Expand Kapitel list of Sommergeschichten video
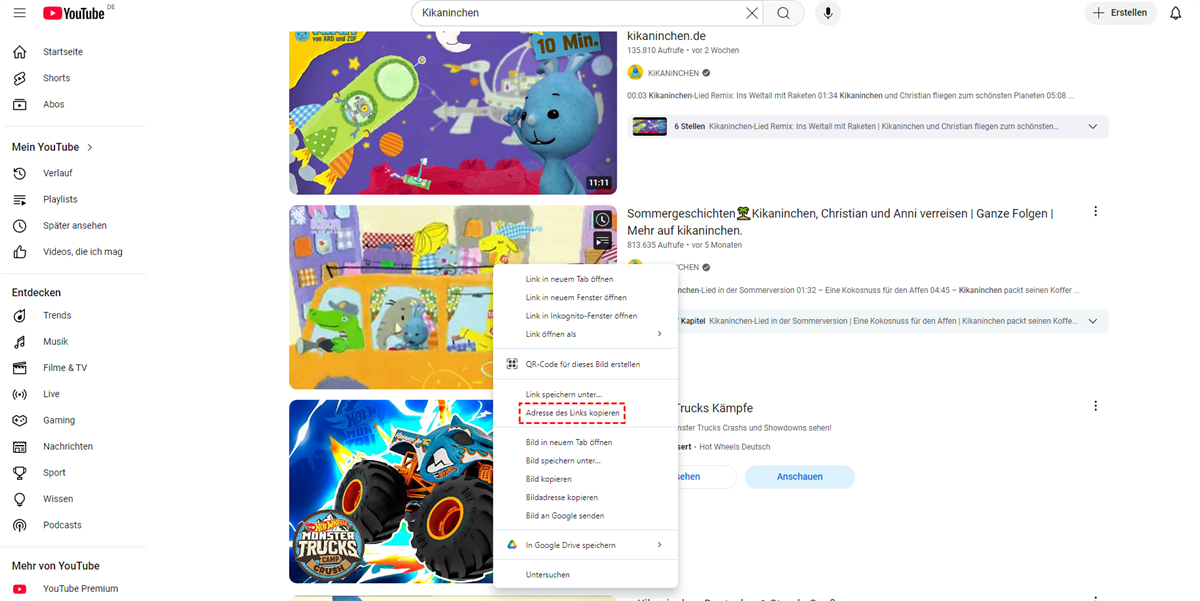This screenshot has width=1200, height=601. point(1093,321)
